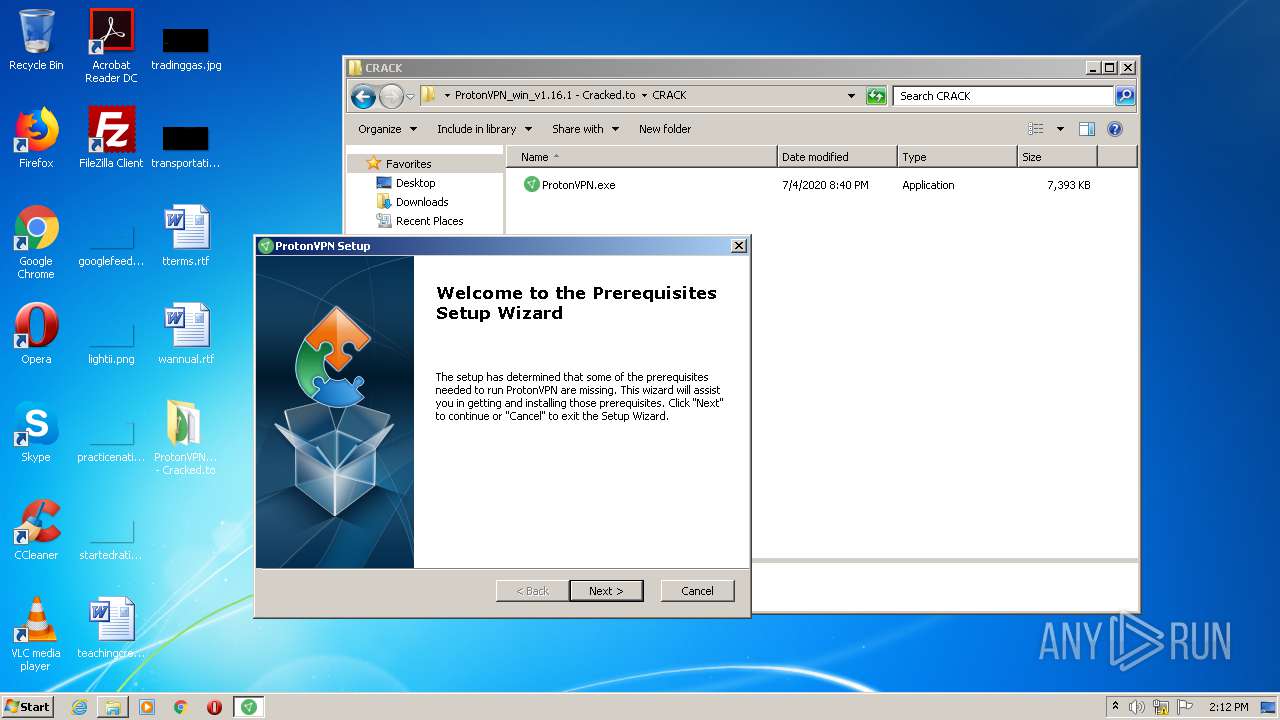Click the Action Center flag tray icon
This screenshot has width=1280, height=720.
point(1185,707)
